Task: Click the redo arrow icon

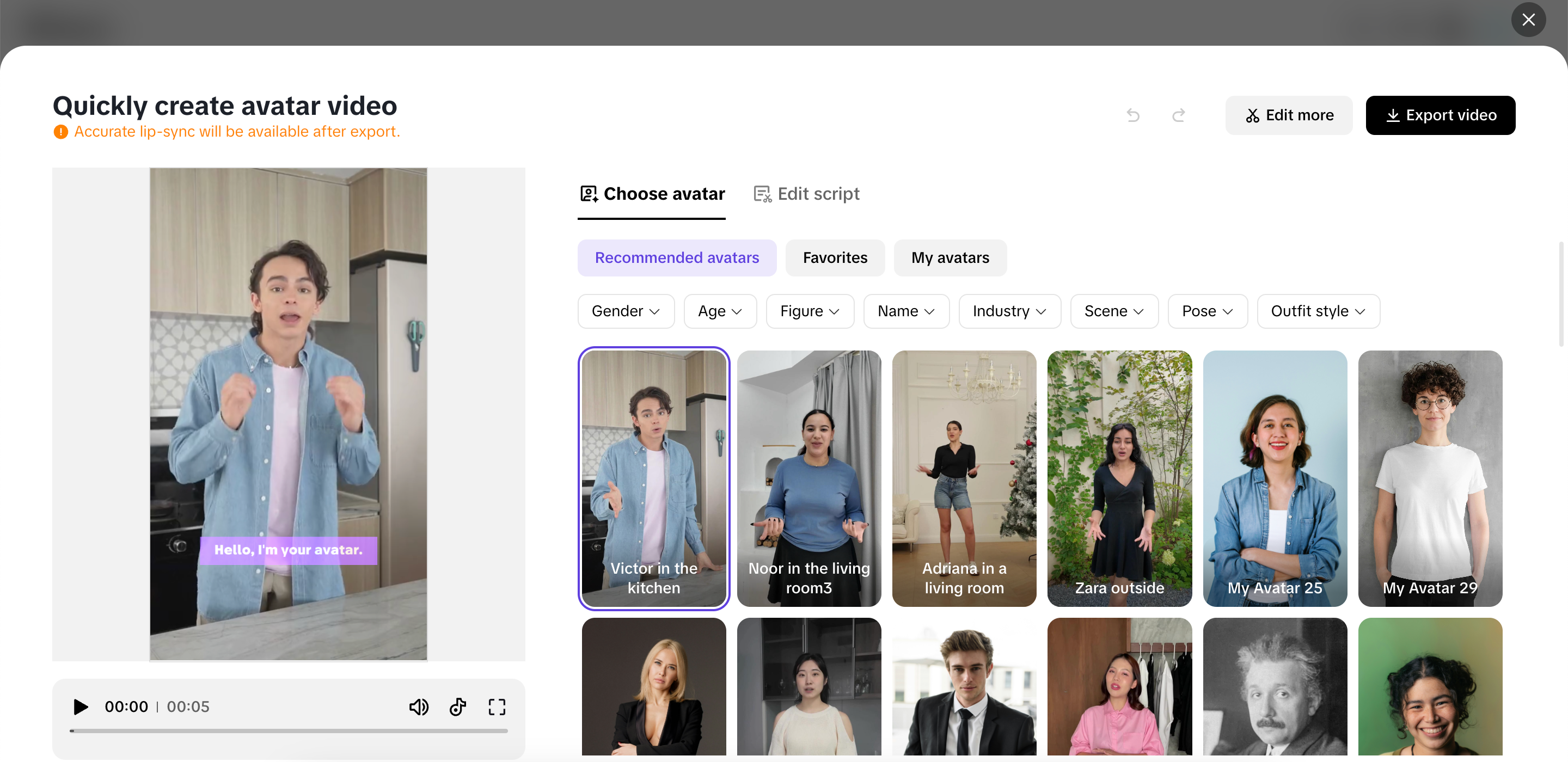Action: pyautogui.click(x=1178, y=115)
